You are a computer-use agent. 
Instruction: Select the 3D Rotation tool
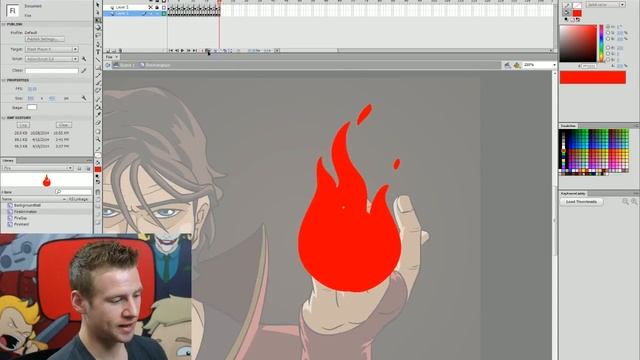coord(98,28)
